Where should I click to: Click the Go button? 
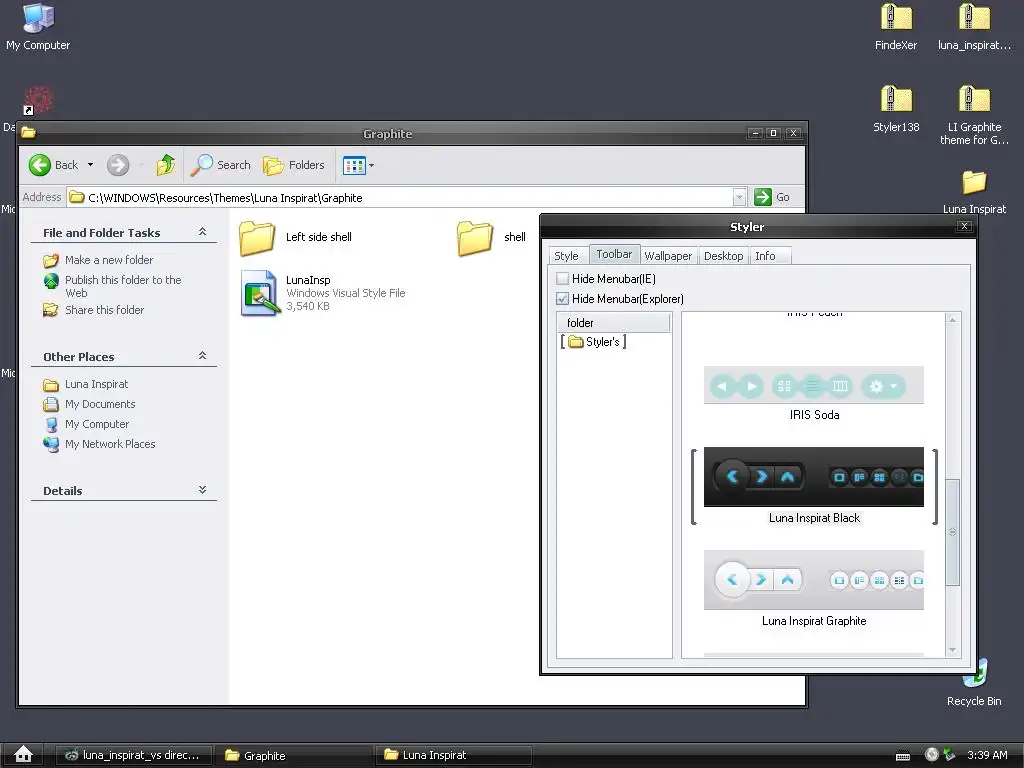[772, 197]
